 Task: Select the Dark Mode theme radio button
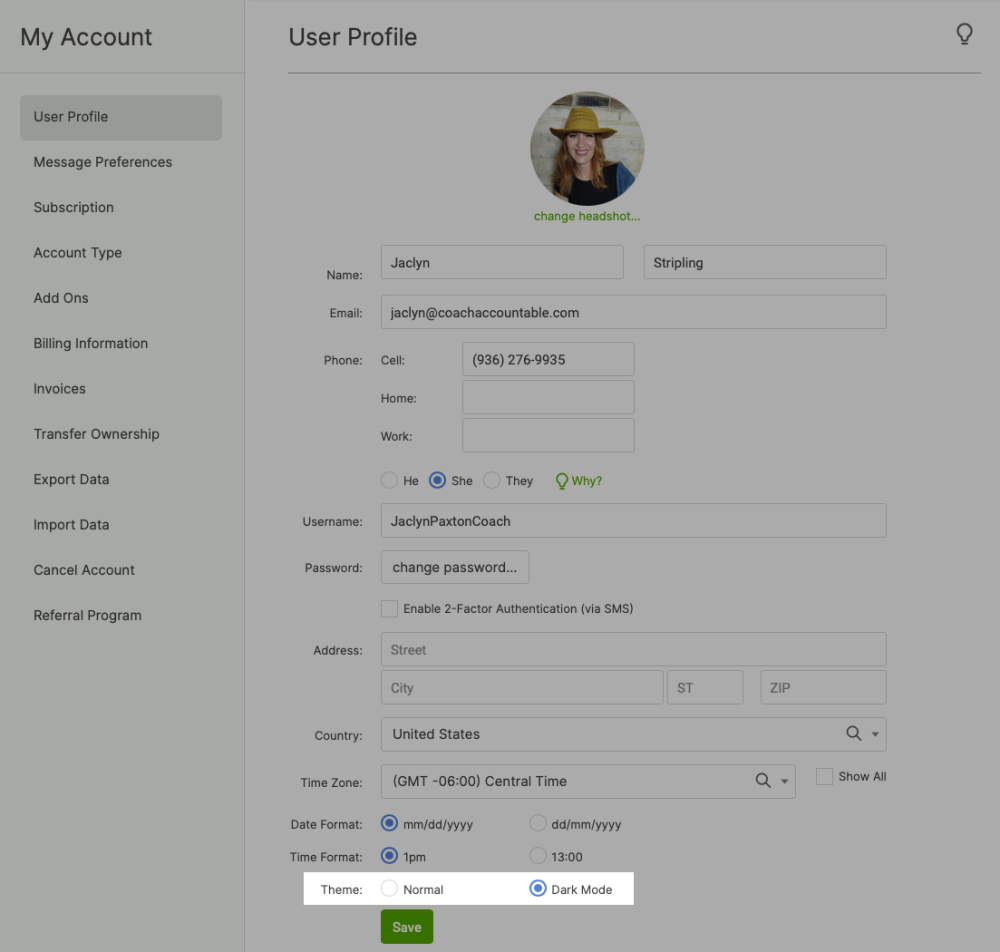point(538,888)
